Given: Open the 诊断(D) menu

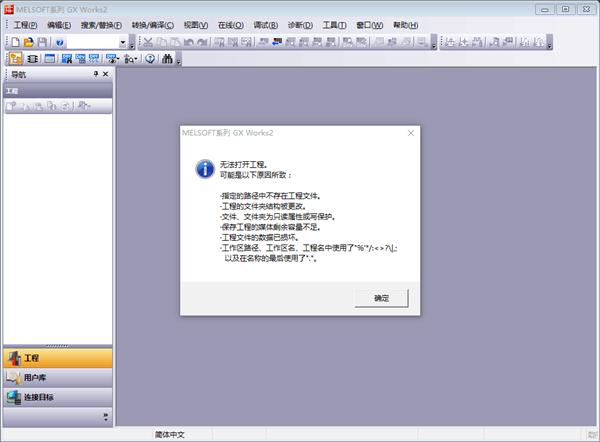Looking at the screenshot, I should (300, 25).
